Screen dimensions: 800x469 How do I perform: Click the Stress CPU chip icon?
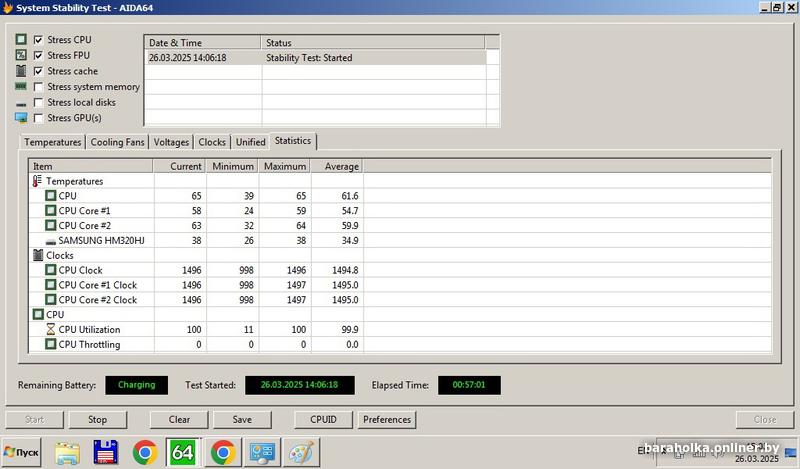click(21, 39)
